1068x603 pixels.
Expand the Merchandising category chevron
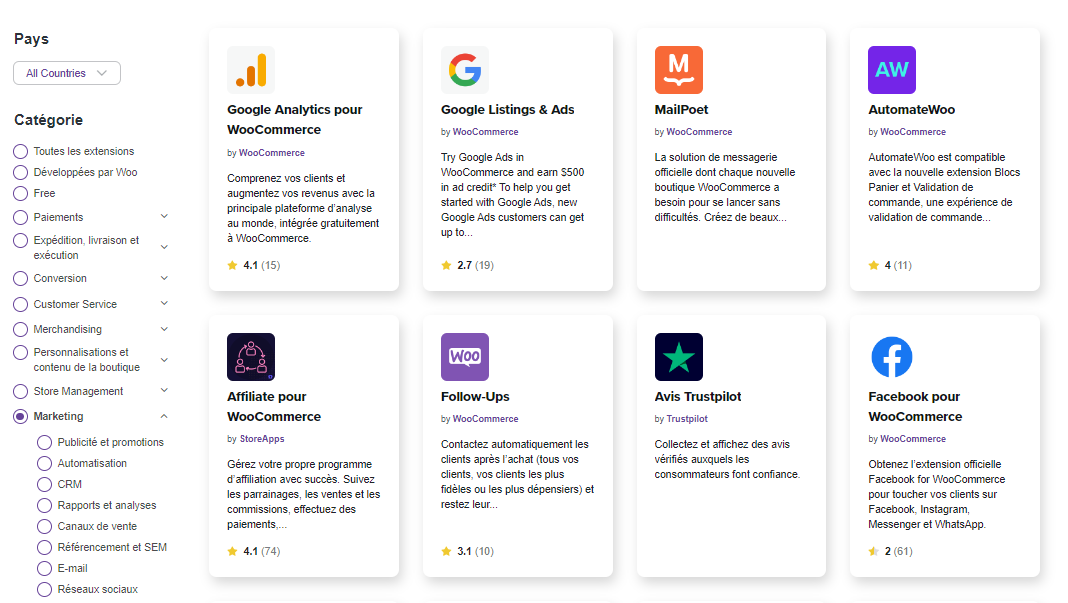point(164,328)
